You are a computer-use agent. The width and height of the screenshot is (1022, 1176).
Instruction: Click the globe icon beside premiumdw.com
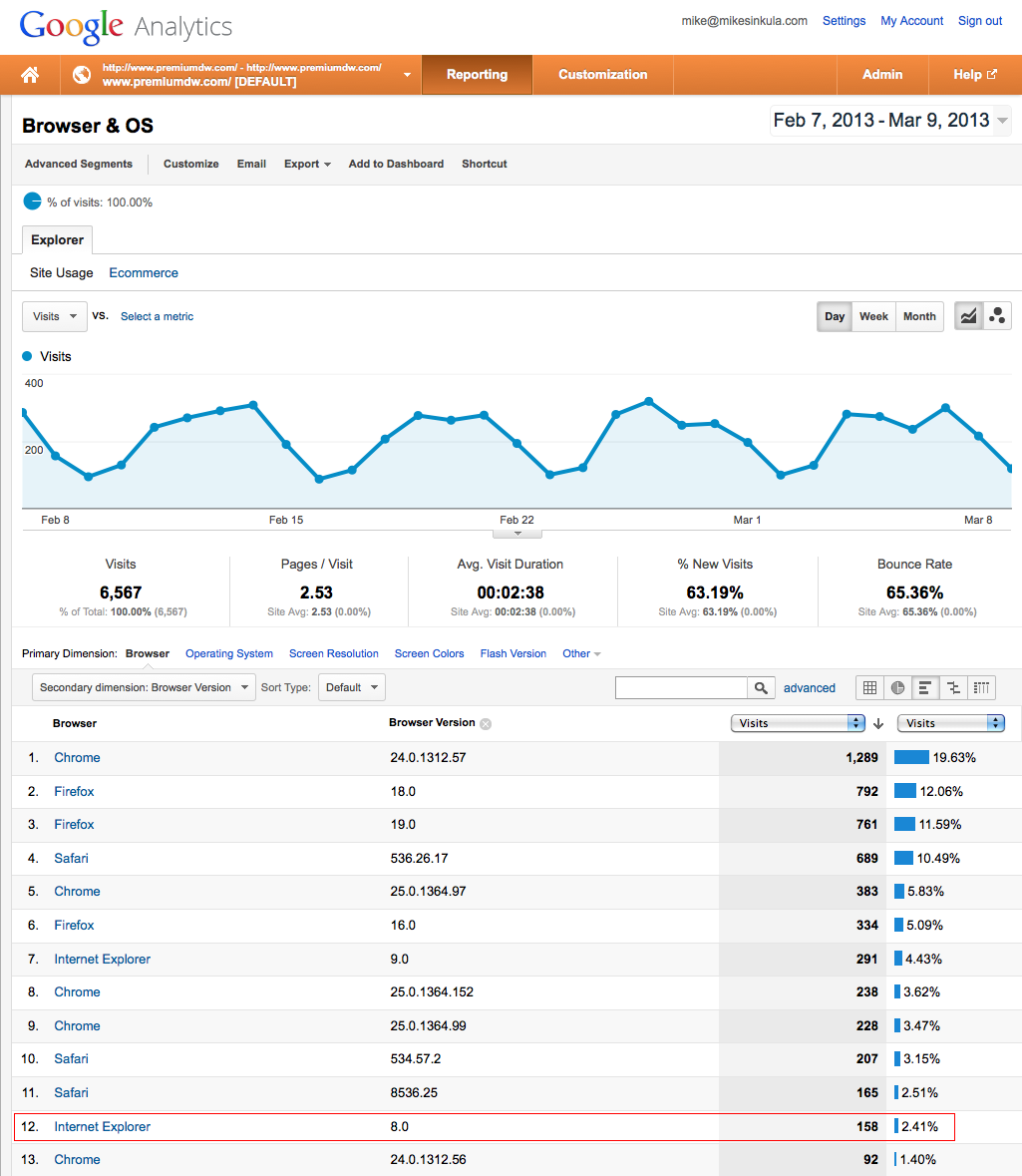point(82,74)
